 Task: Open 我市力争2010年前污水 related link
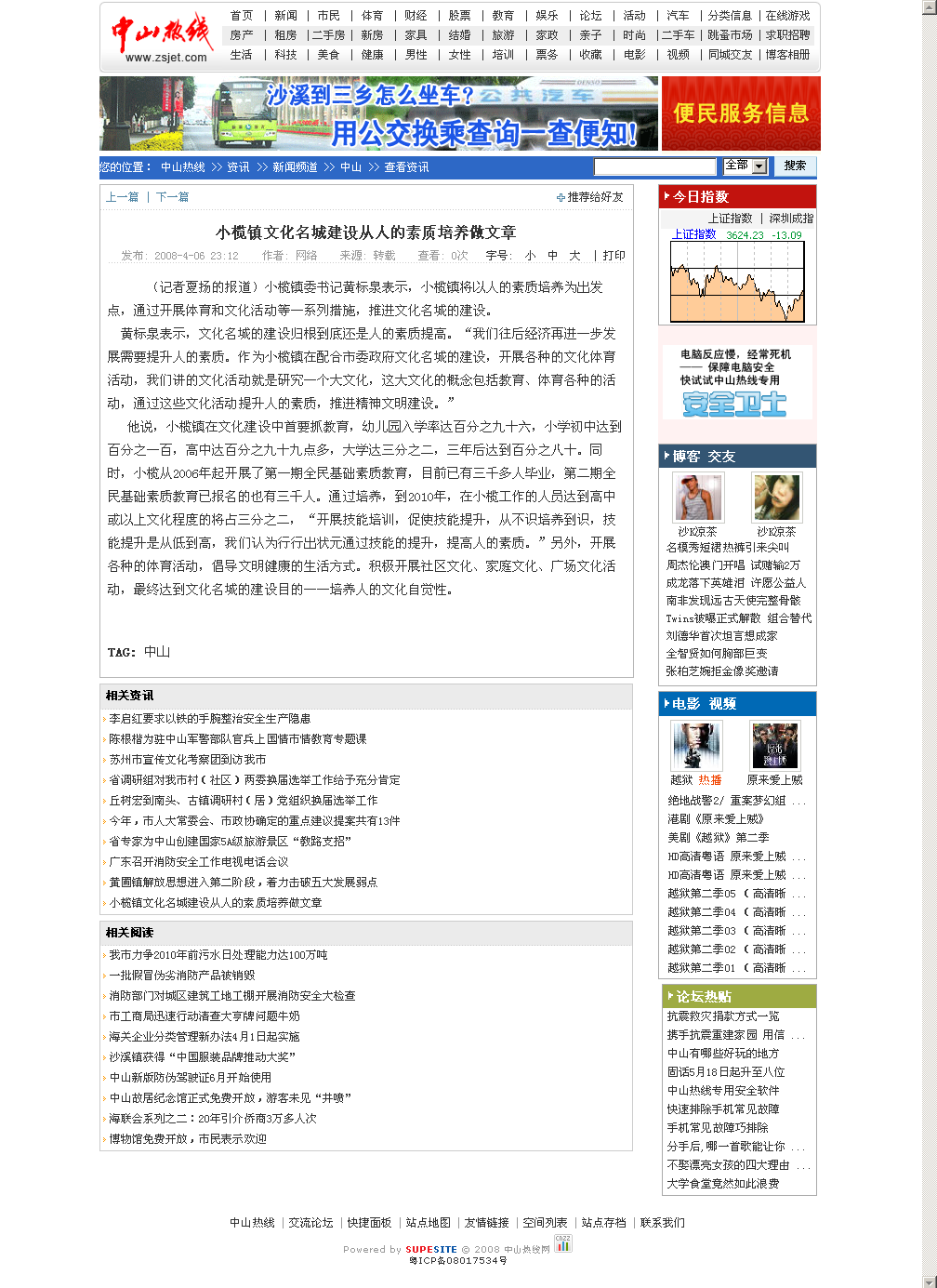[x=218, y=955]
